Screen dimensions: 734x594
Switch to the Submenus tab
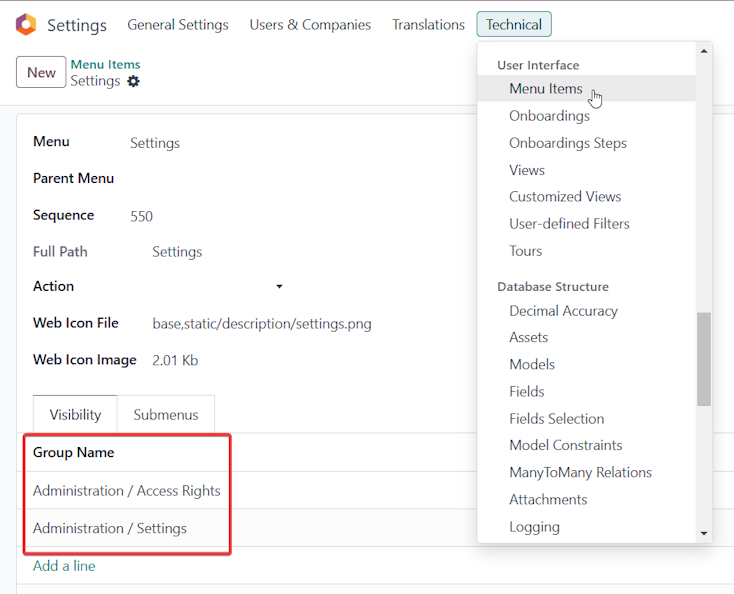coord(166,414)
